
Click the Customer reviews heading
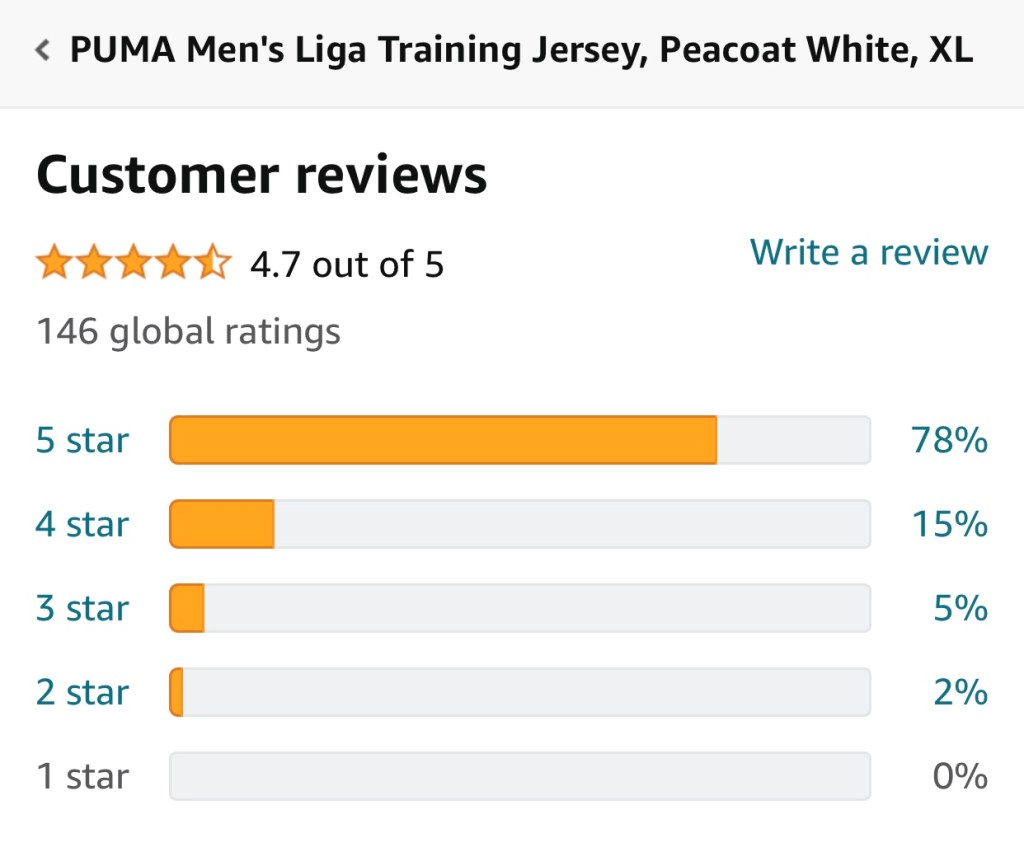click(x=262, y=176)
